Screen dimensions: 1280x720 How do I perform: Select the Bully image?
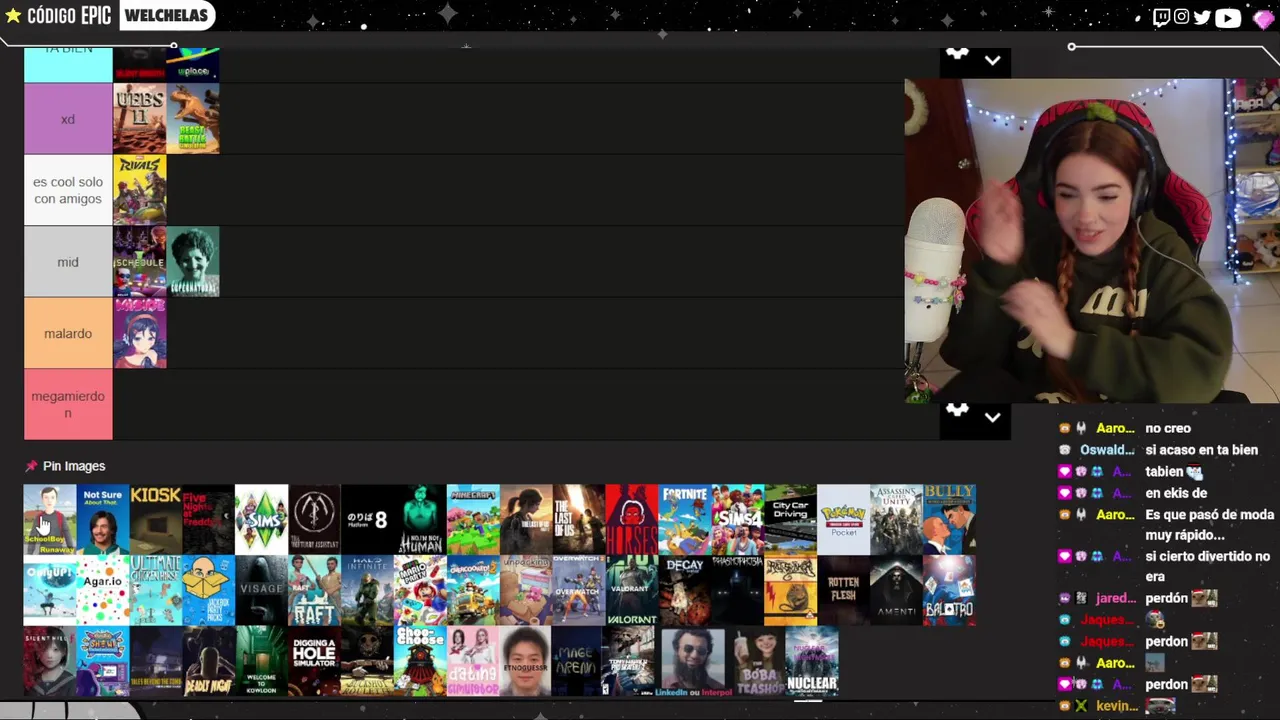coord(950,519)
